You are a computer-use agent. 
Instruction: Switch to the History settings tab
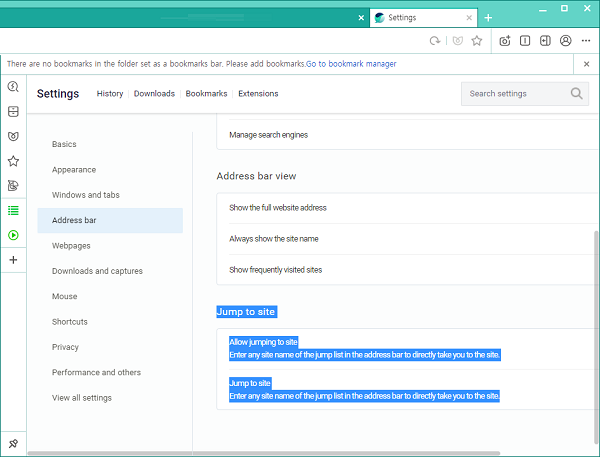click(110, 94)
